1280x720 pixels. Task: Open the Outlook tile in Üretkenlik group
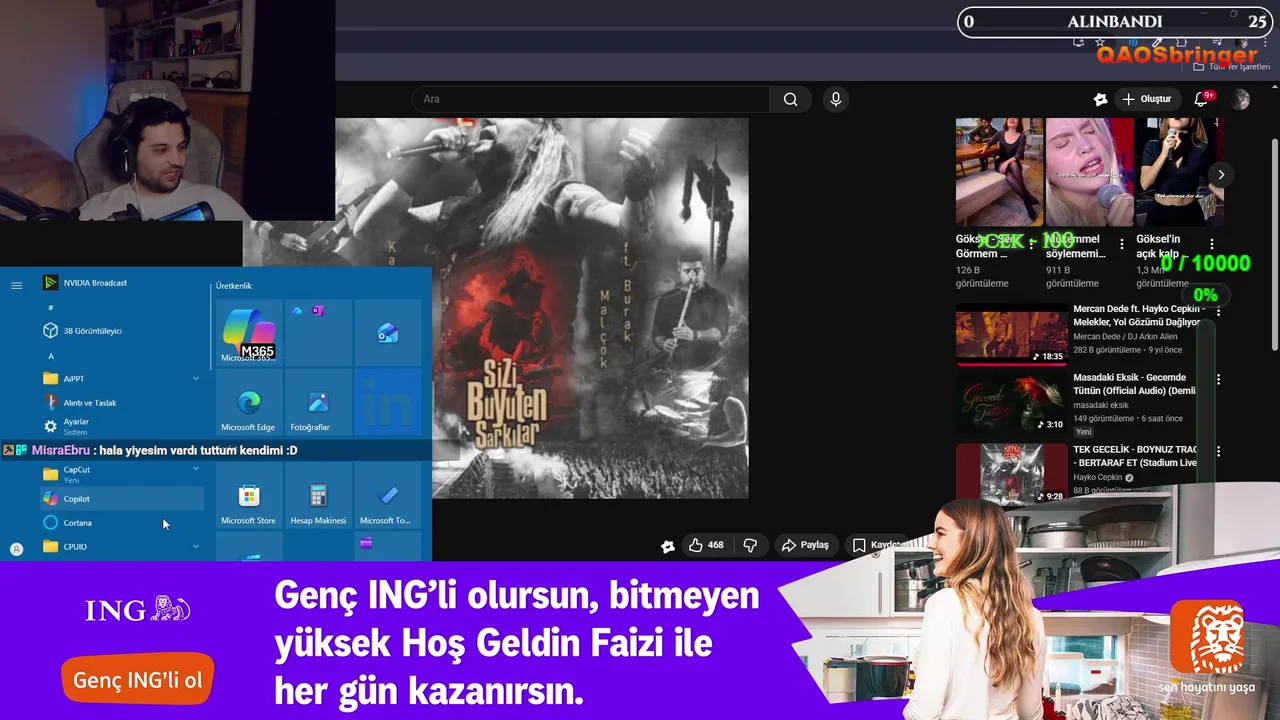tap(387, 333)
